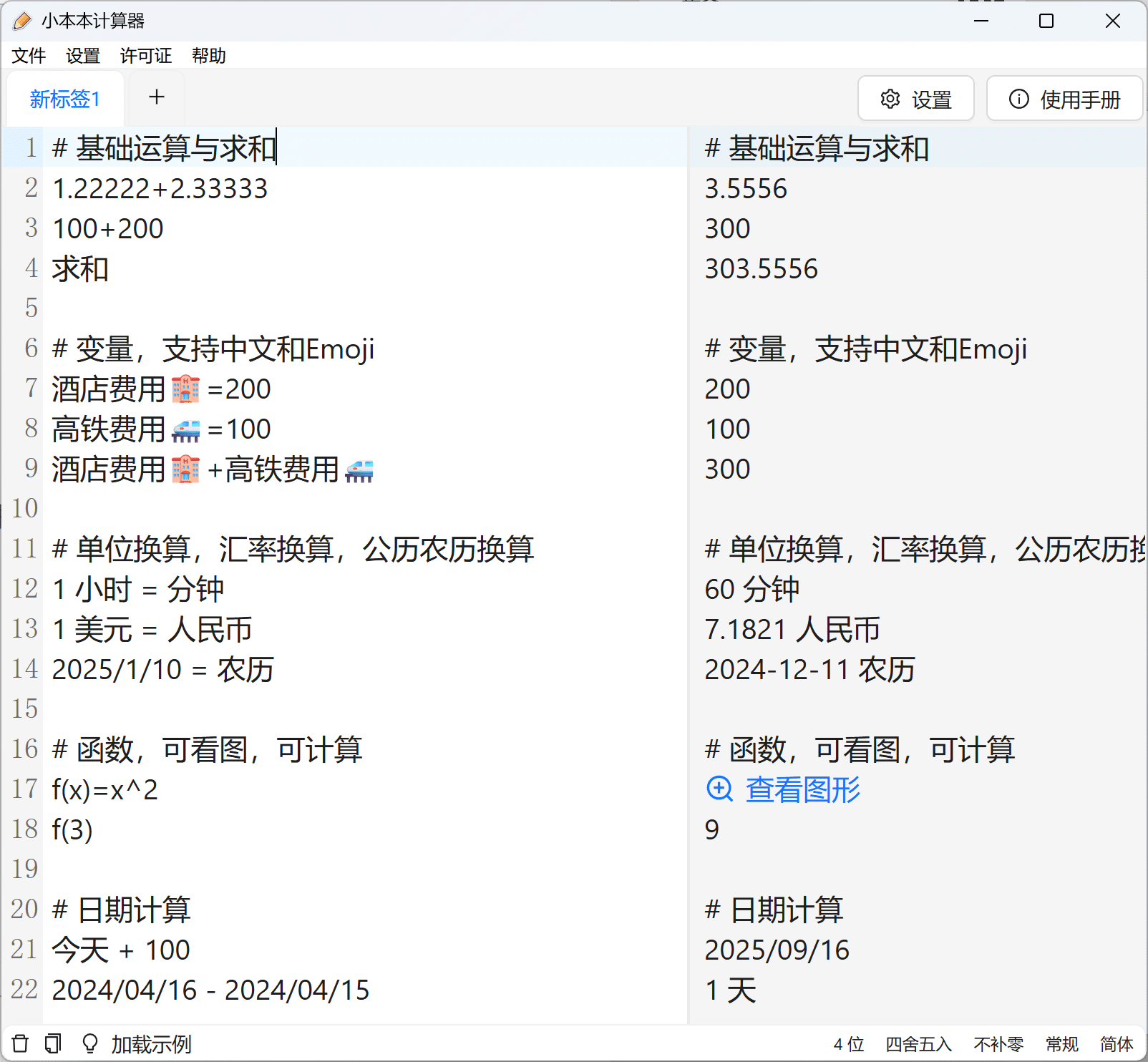Select the 新标签1 tab
The height and width of the screenshot is (1062, 1148).
[x=64, y=99]
